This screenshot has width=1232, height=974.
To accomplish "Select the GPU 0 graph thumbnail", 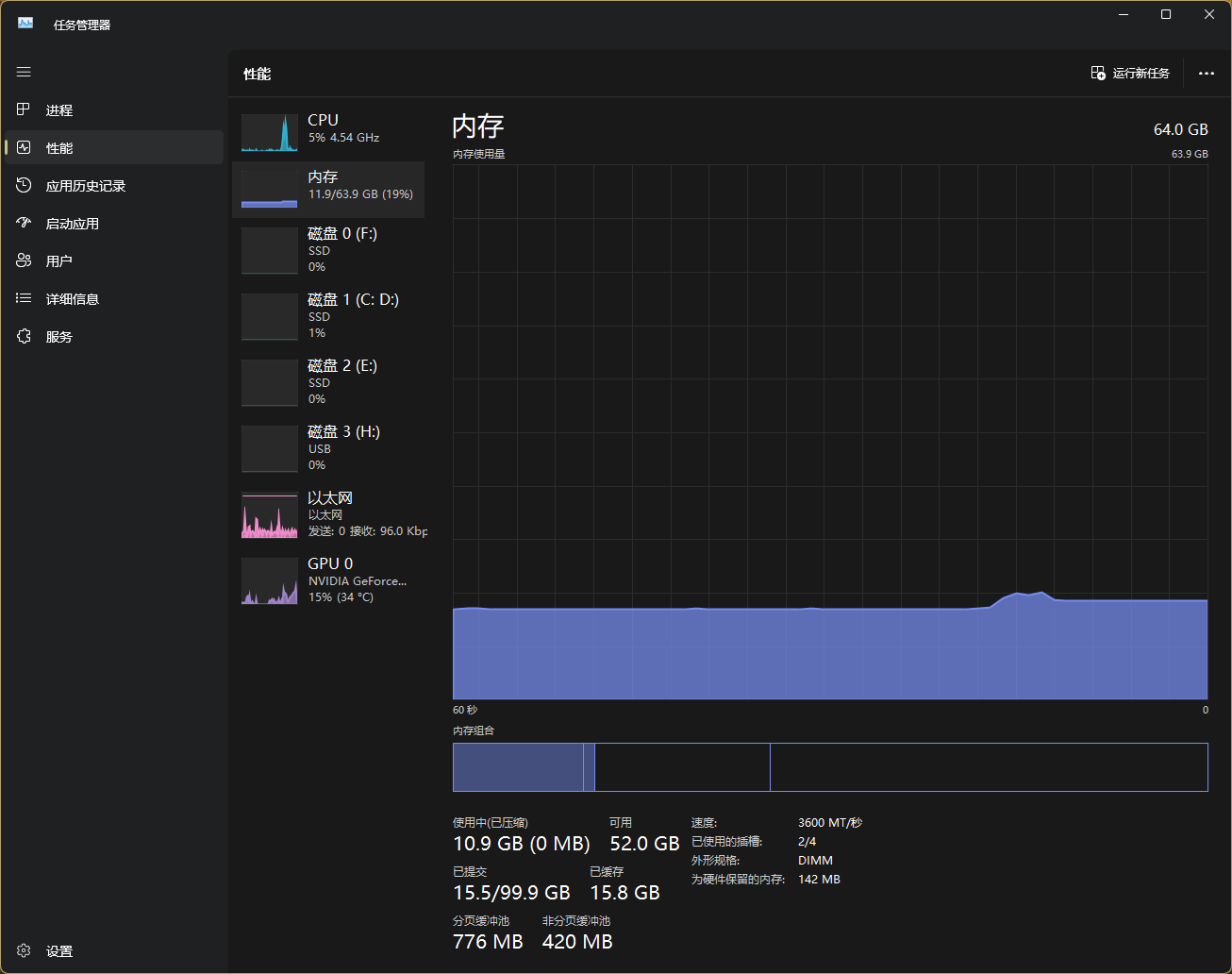I will 270,580.
